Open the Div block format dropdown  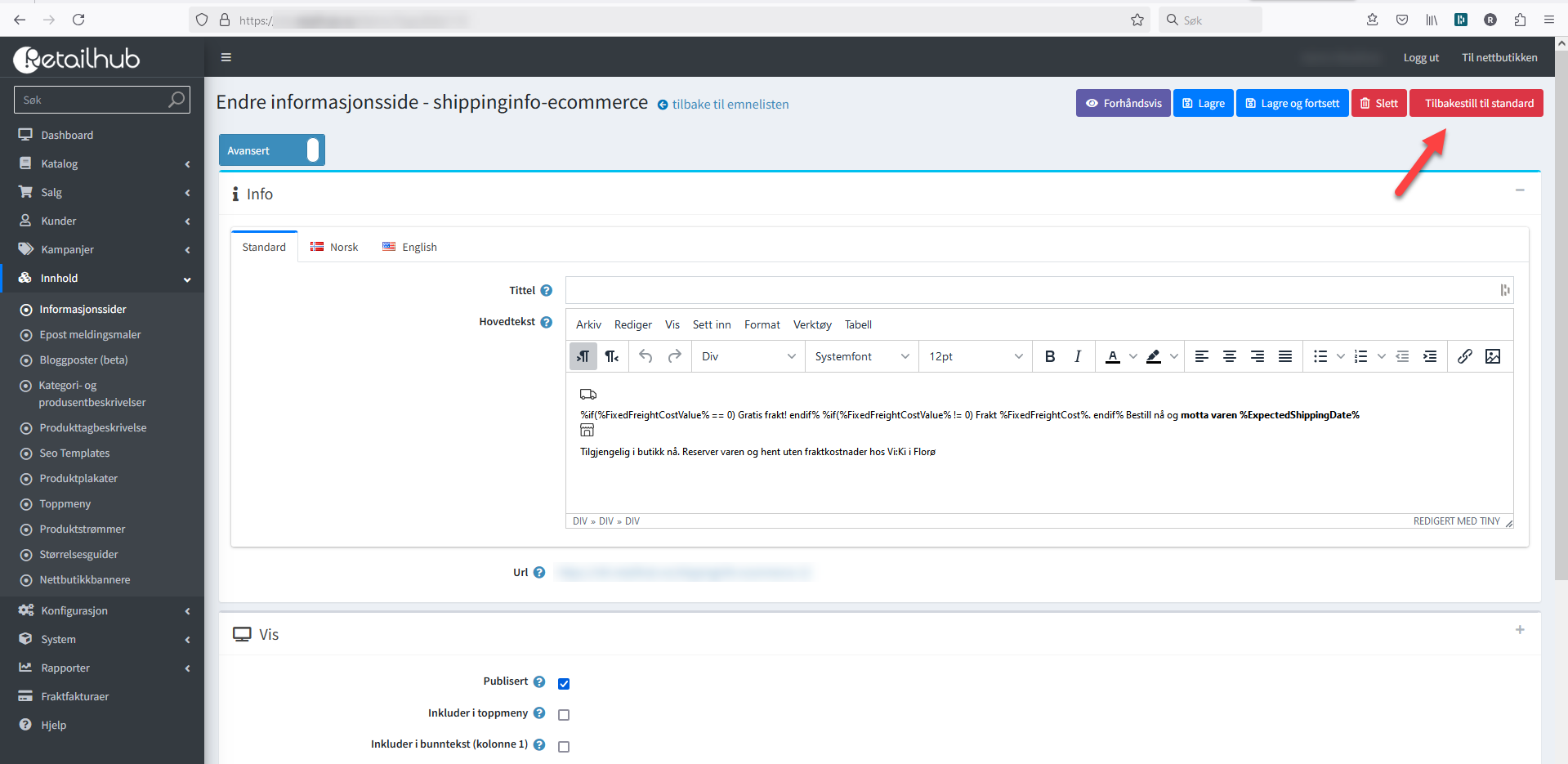(x=748, y=356)
